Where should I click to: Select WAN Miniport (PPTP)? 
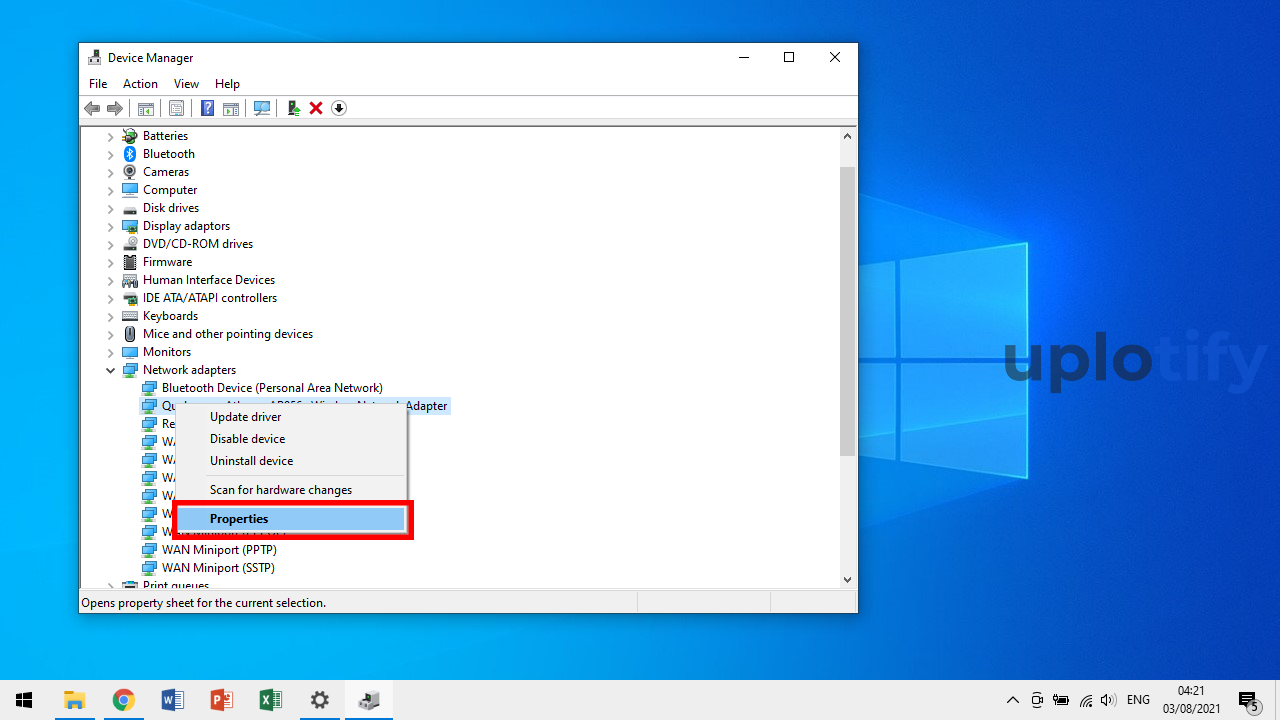pos(219,550)
